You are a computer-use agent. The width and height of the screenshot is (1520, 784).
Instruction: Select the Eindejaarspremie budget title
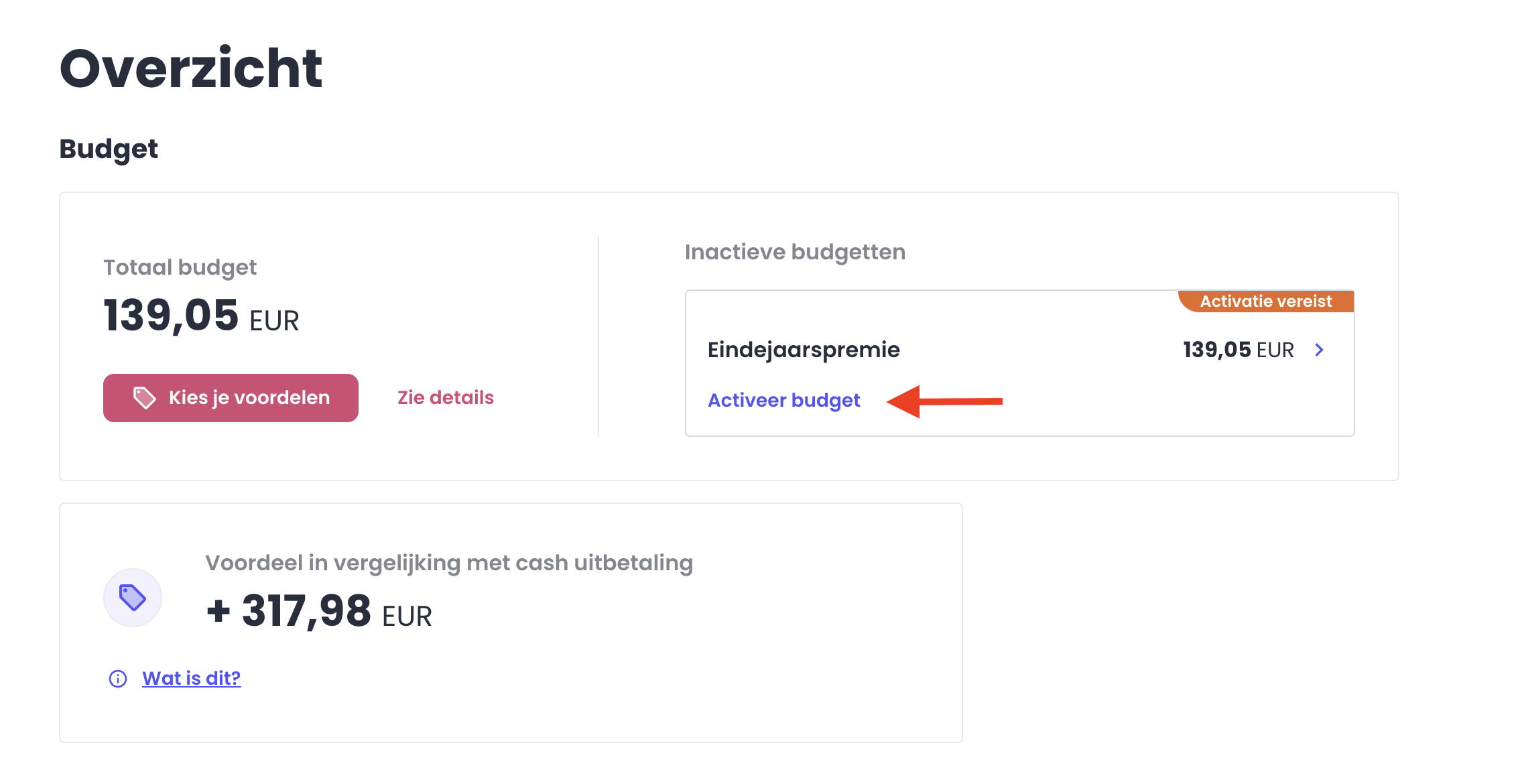[804, 350]
